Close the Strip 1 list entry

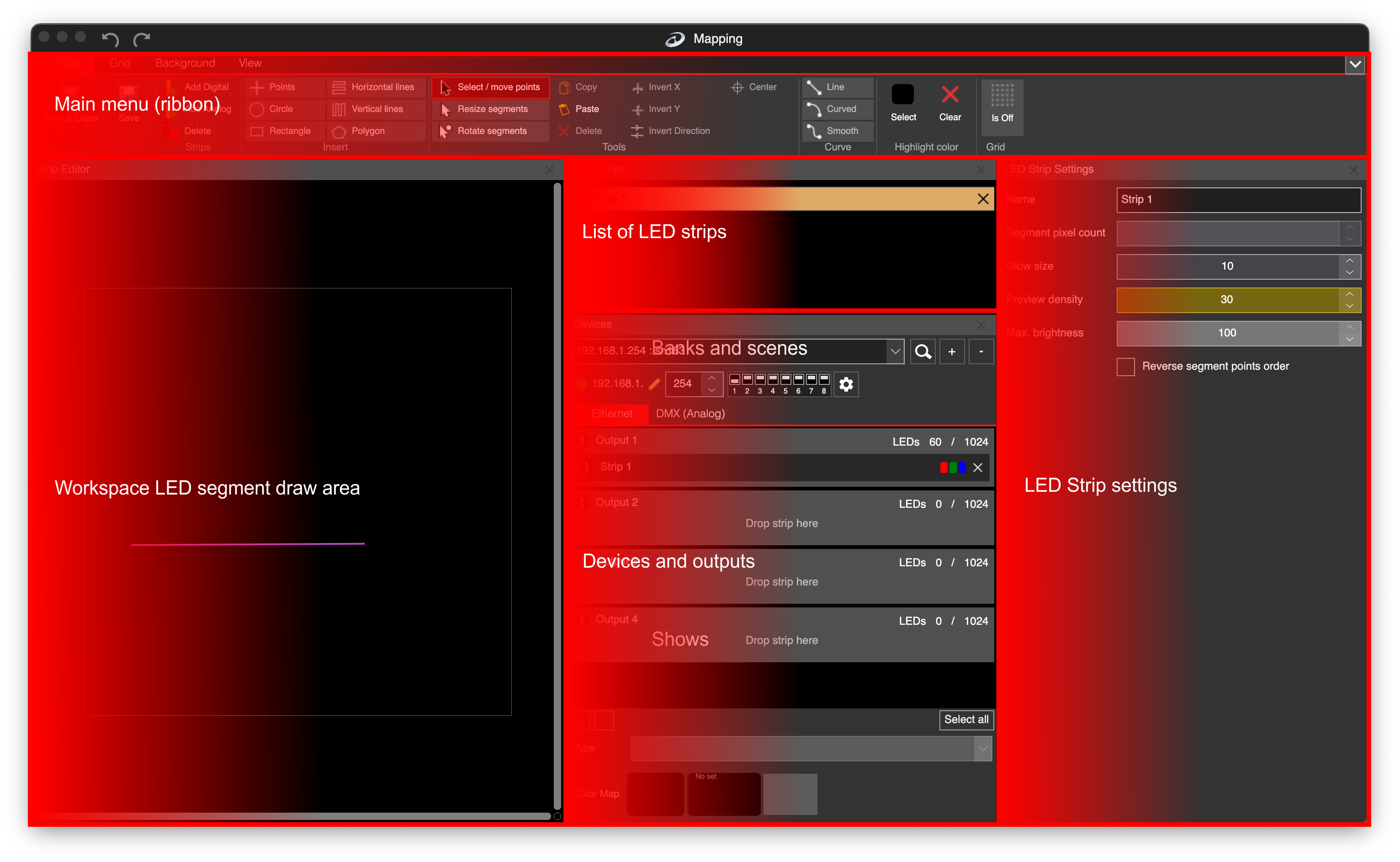(983, 199)
